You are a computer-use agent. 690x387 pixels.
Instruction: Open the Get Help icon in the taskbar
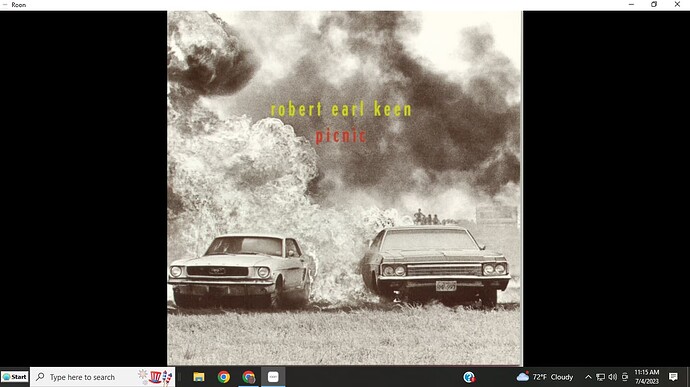coord(469,377)
